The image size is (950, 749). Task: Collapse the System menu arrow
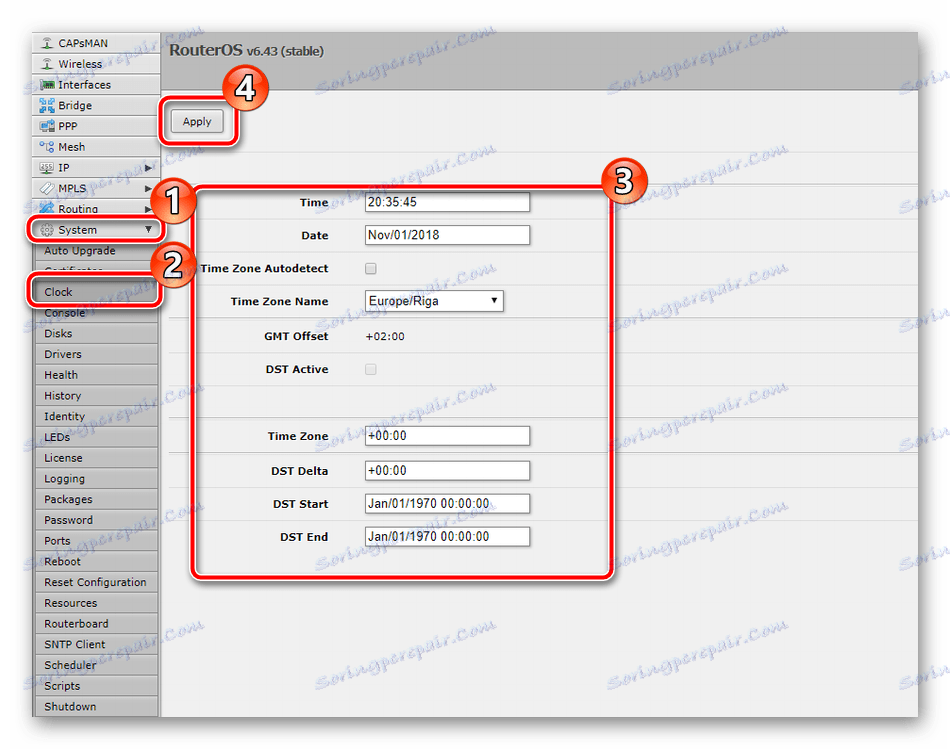coord(148,230)
